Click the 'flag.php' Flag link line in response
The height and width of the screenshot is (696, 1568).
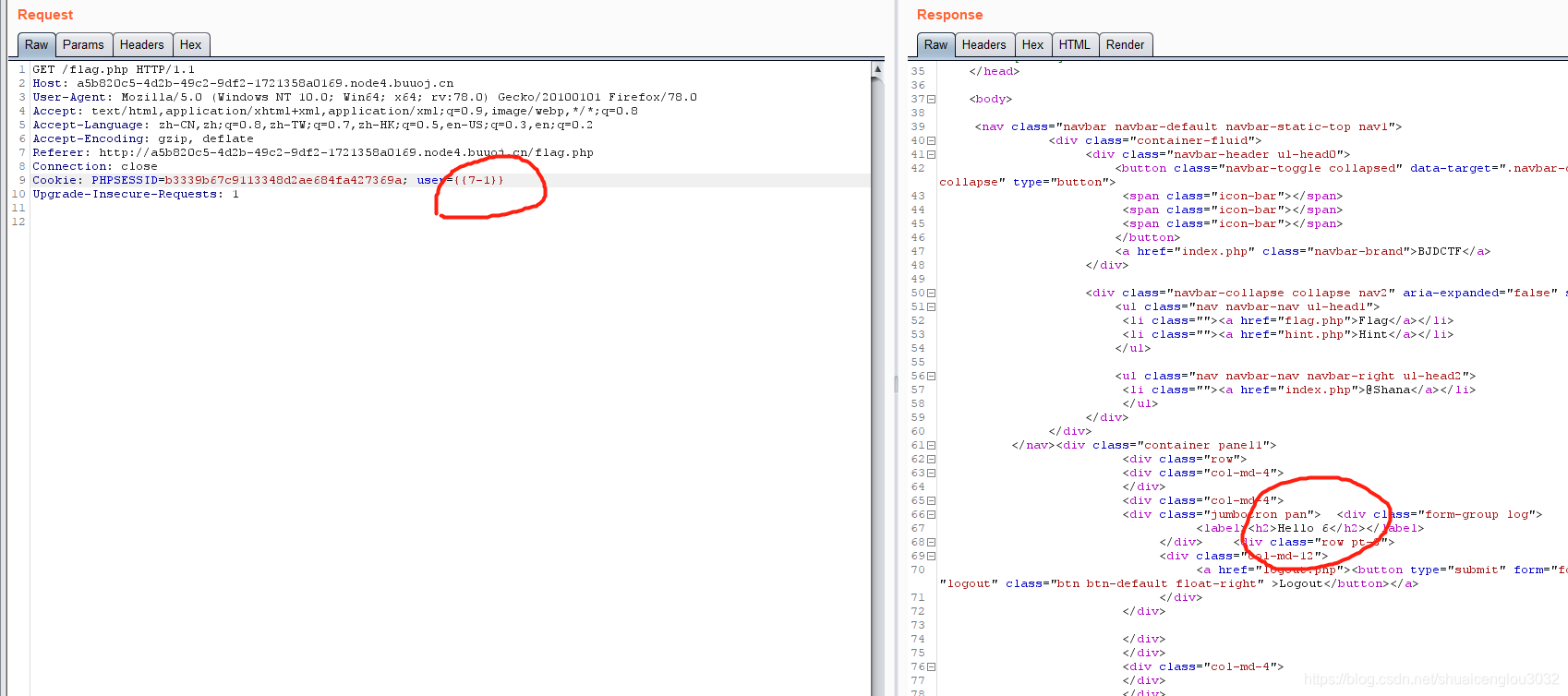[1287, 320]
